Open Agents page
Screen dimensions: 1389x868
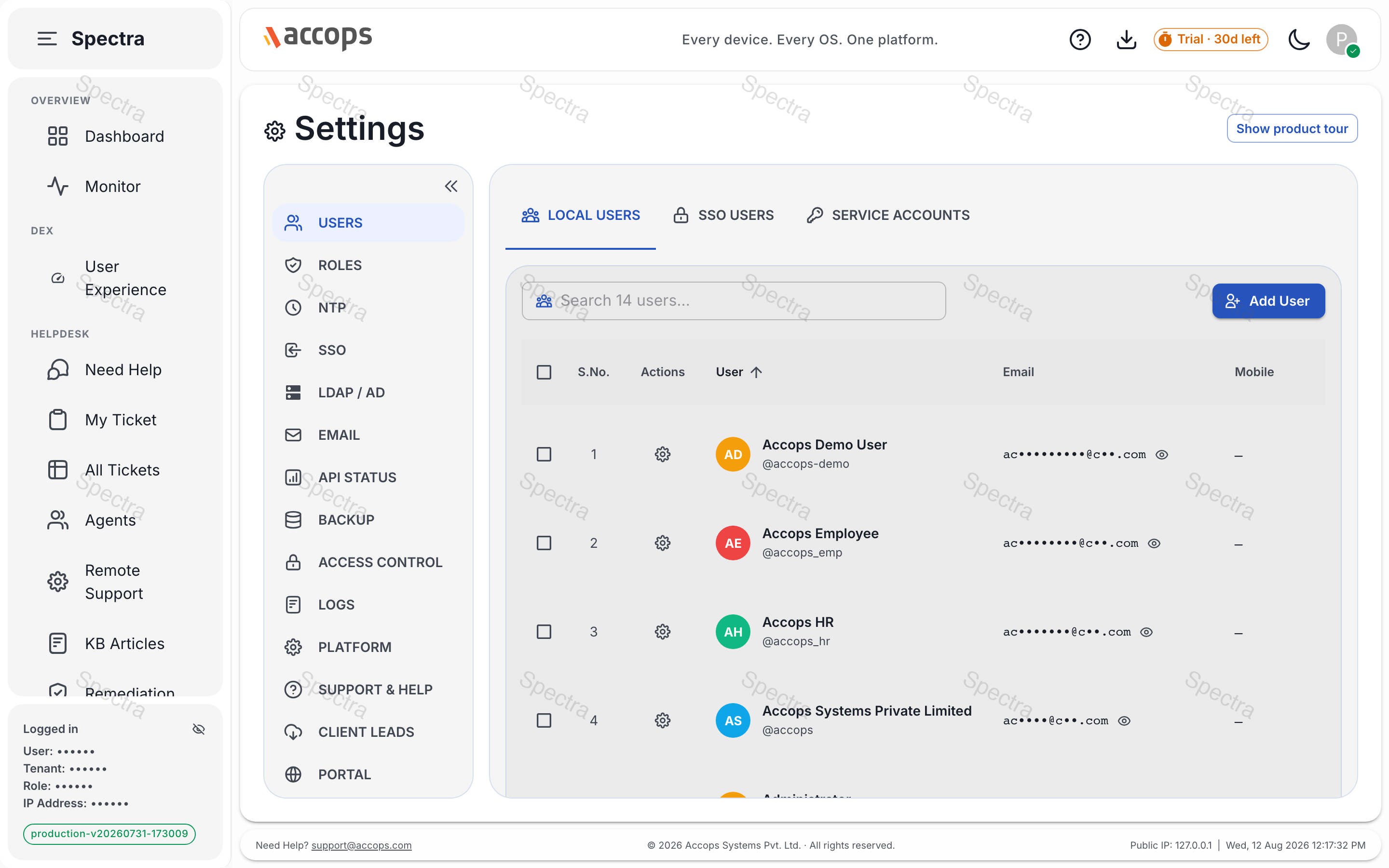(115, 519)
